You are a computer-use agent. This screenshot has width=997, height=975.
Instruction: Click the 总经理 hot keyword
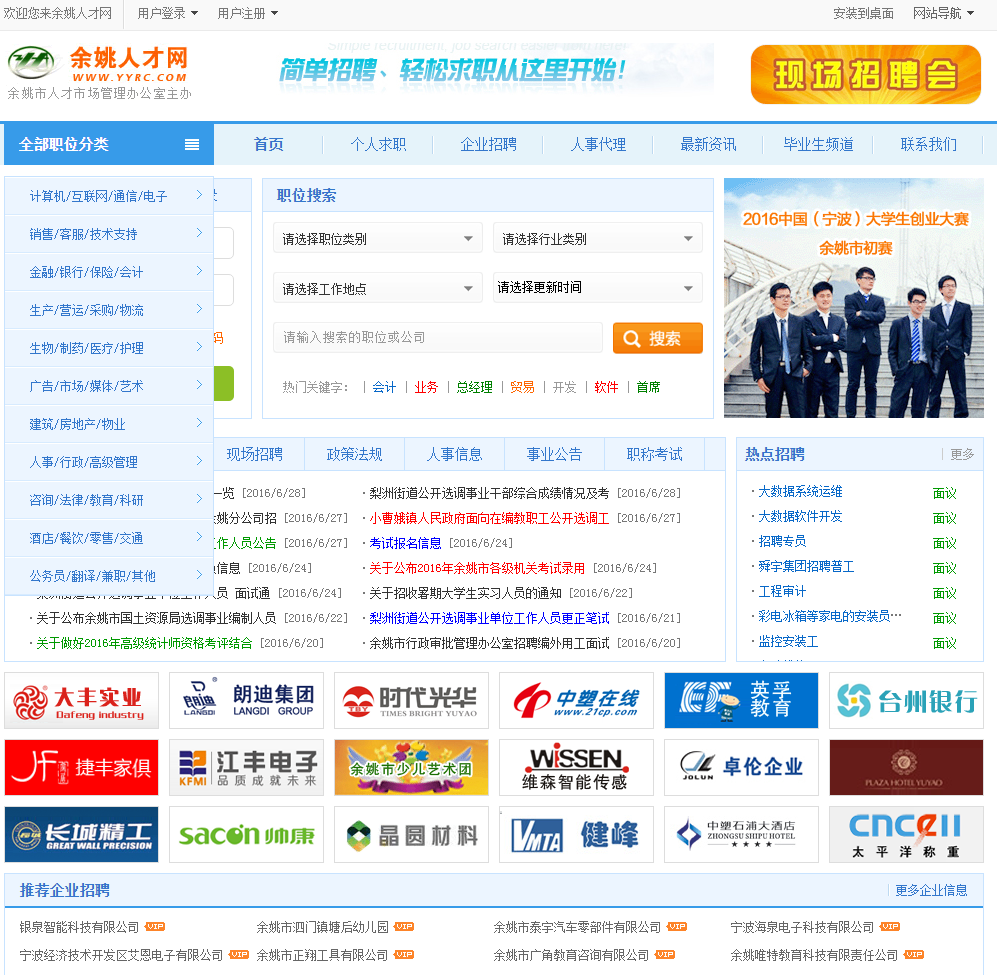tap(474, 387)
